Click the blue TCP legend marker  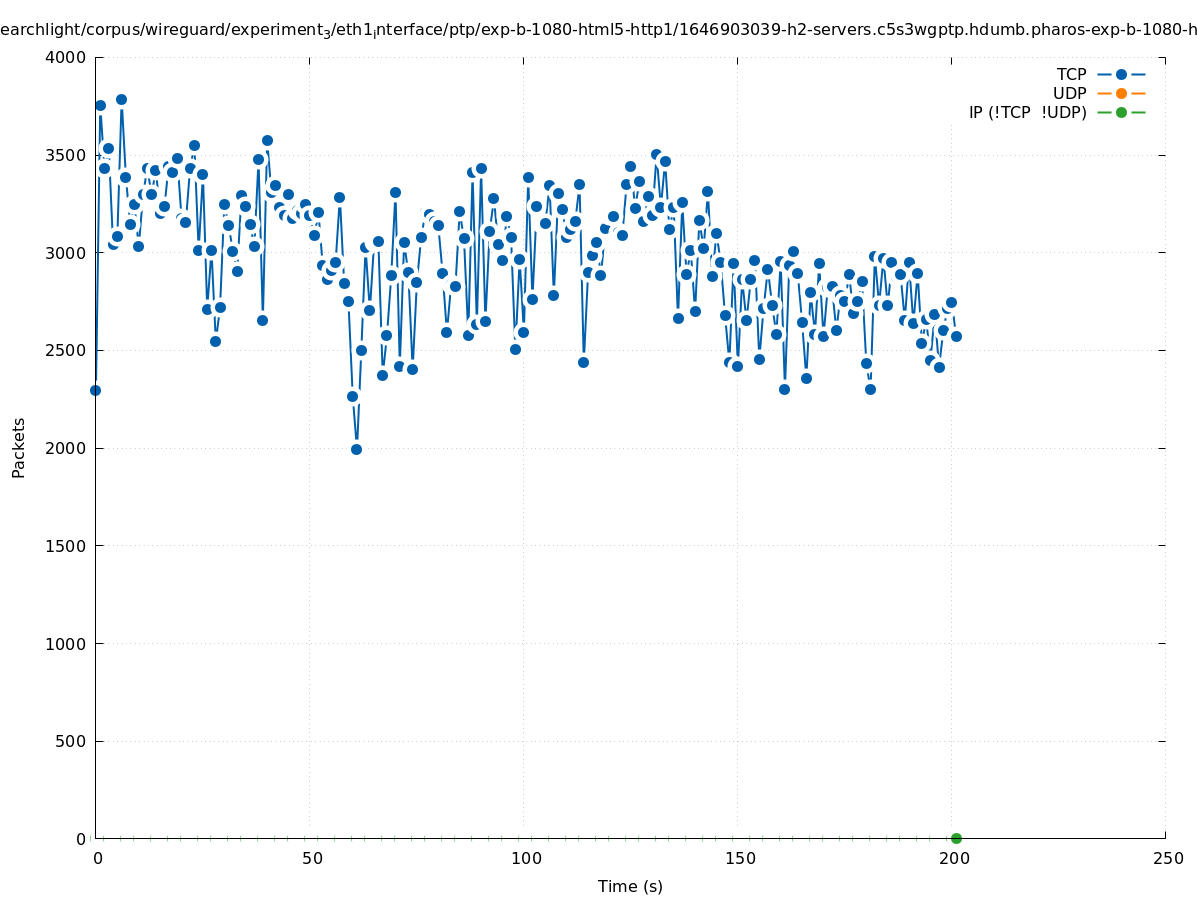(x=1121, y=74)
